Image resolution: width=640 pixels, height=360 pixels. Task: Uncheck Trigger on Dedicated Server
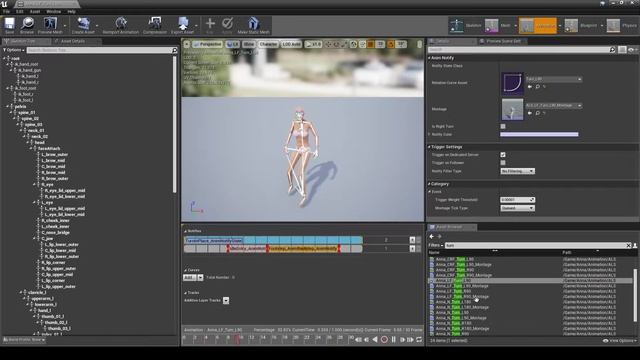503,155
